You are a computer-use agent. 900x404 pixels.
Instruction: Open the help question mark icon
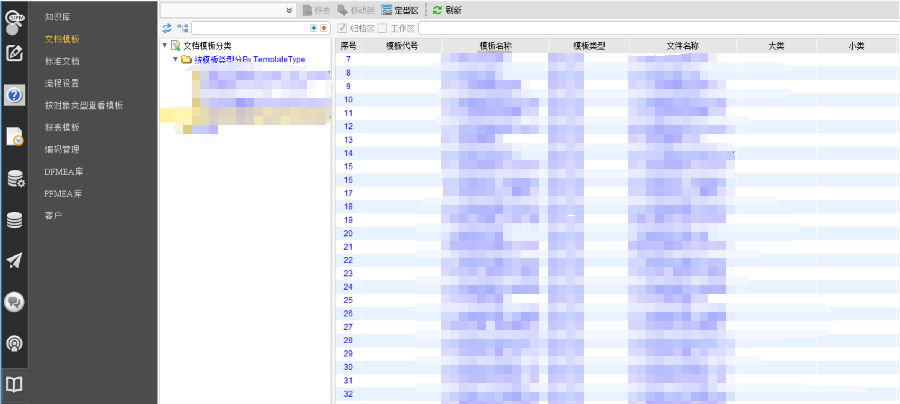[x=14, y=95]
